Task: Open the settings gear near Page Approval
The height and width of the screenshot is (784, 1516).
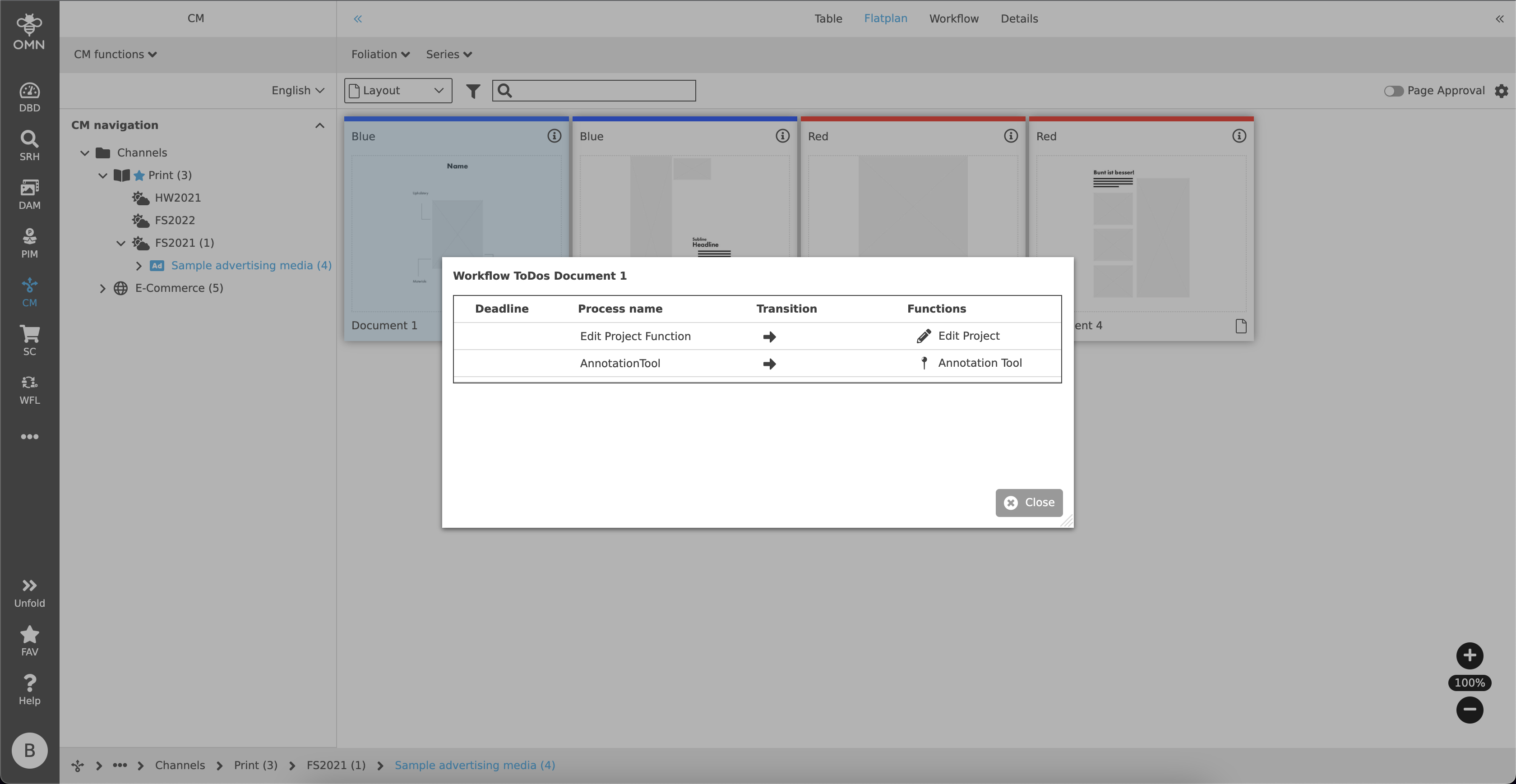Action: [1502, 91]
